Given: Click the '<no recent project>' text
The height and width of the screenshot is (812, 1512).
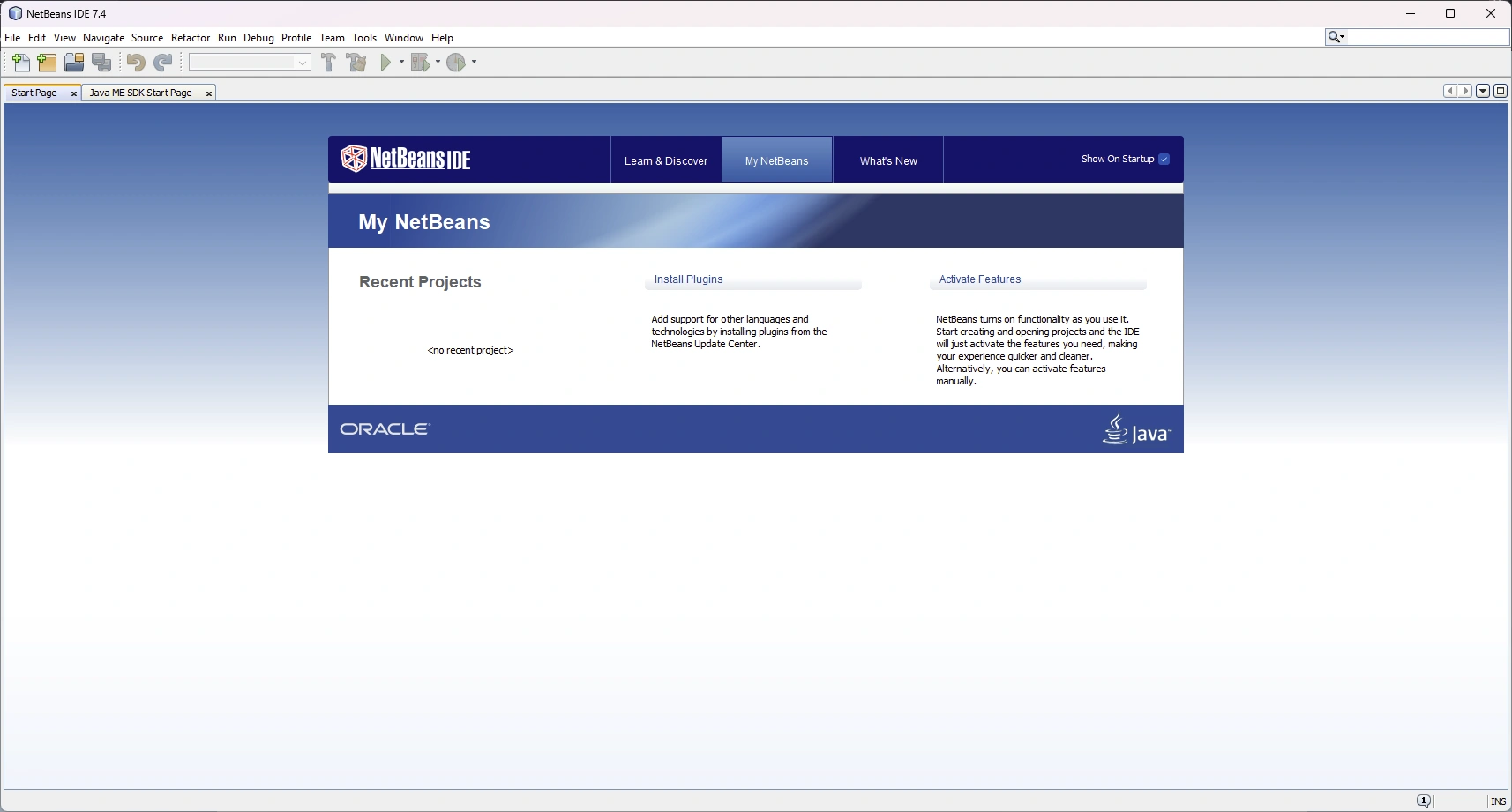Looking at the screenshot, I should click(470, 350).
